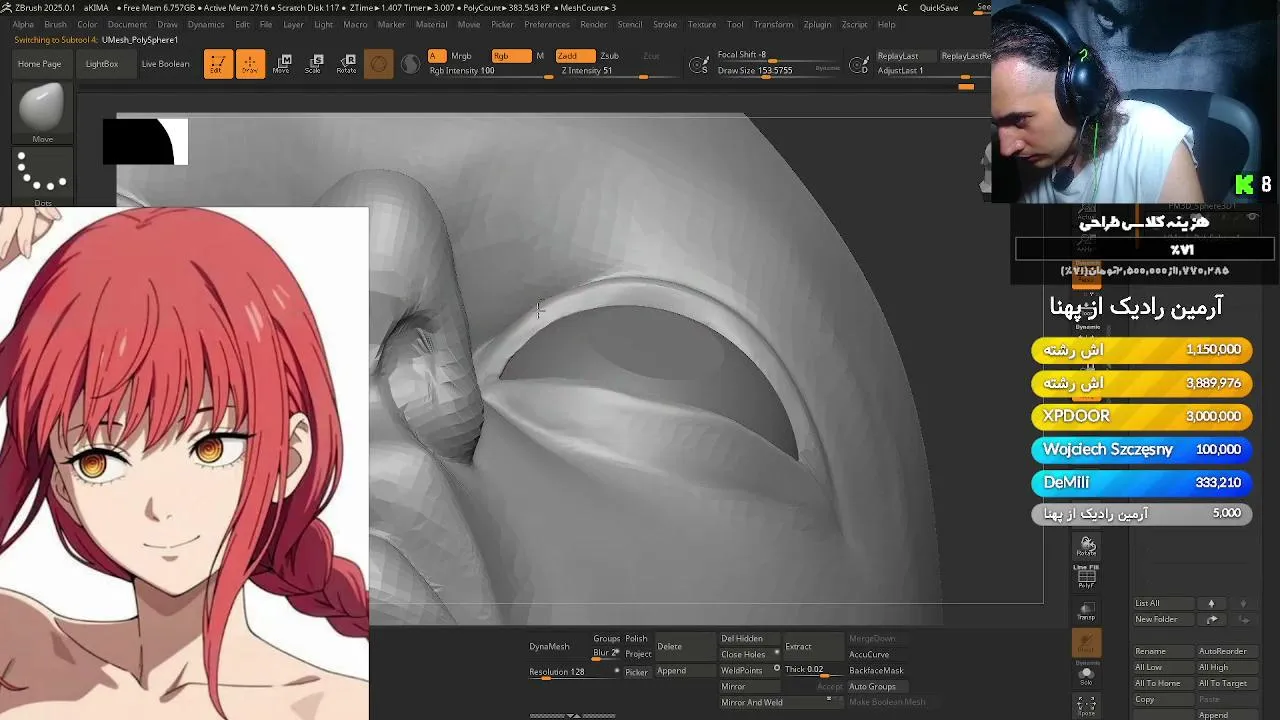Viewport: 1280px width, 720px height.
Task: Open the Stroke menu
Action: (x=665, y=24)
